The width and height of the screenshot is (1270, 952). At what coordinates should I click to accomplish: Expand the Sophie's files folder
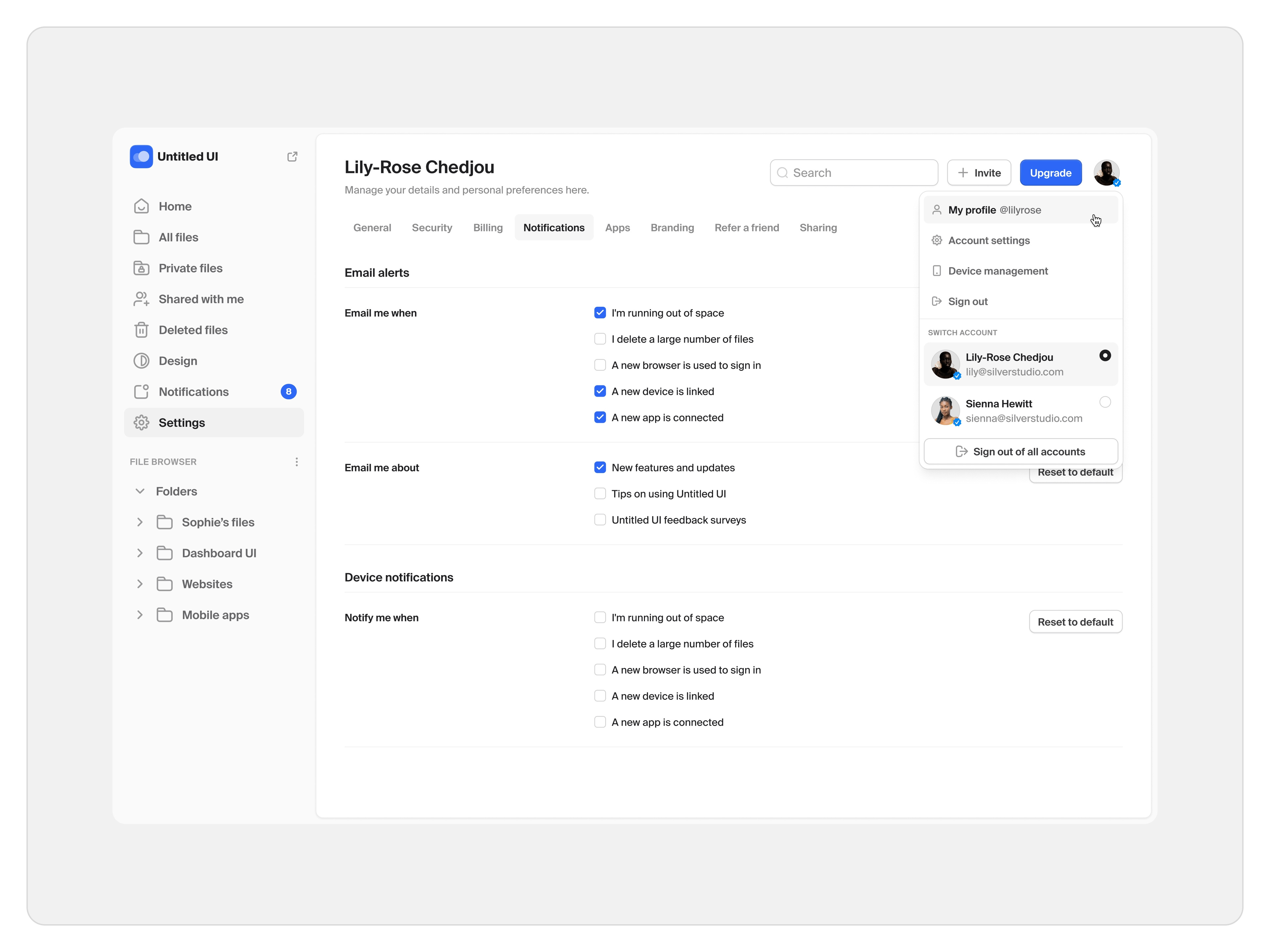(140, 522)
